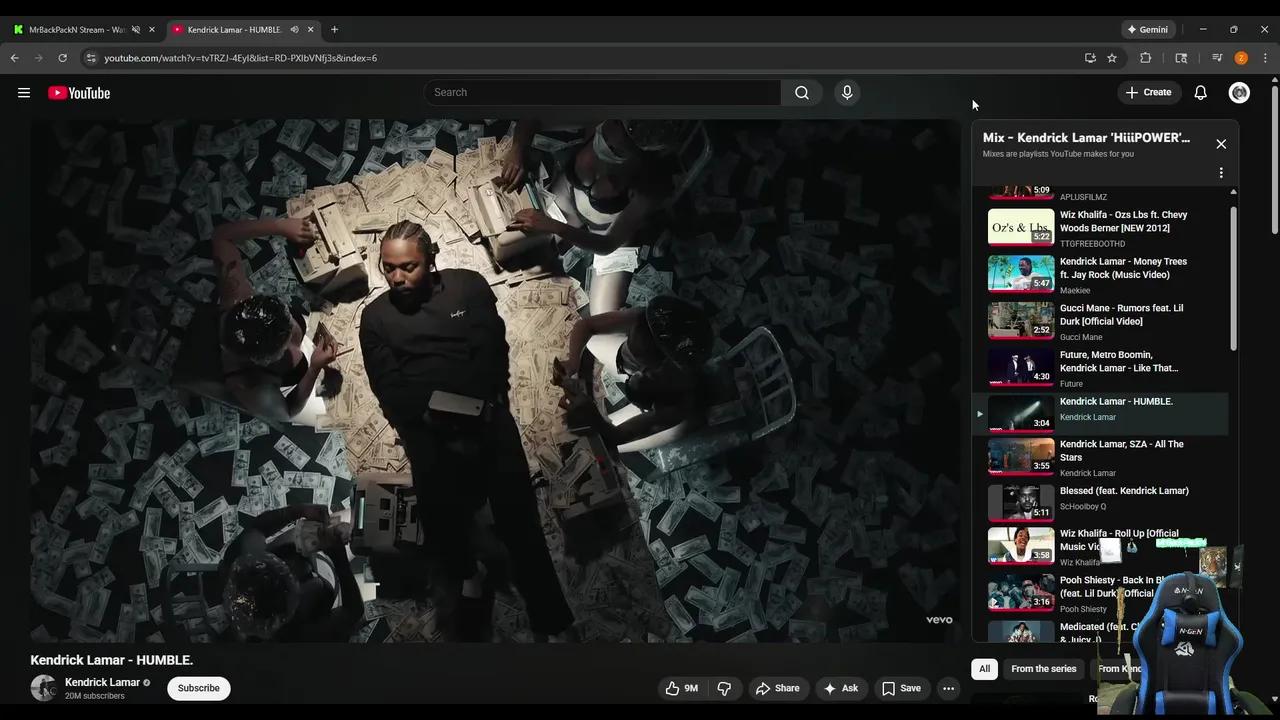Screen dimensions: 1280x720
Task: Open the Mix playlist three-dot options menu
Action: coord(1221,173)
